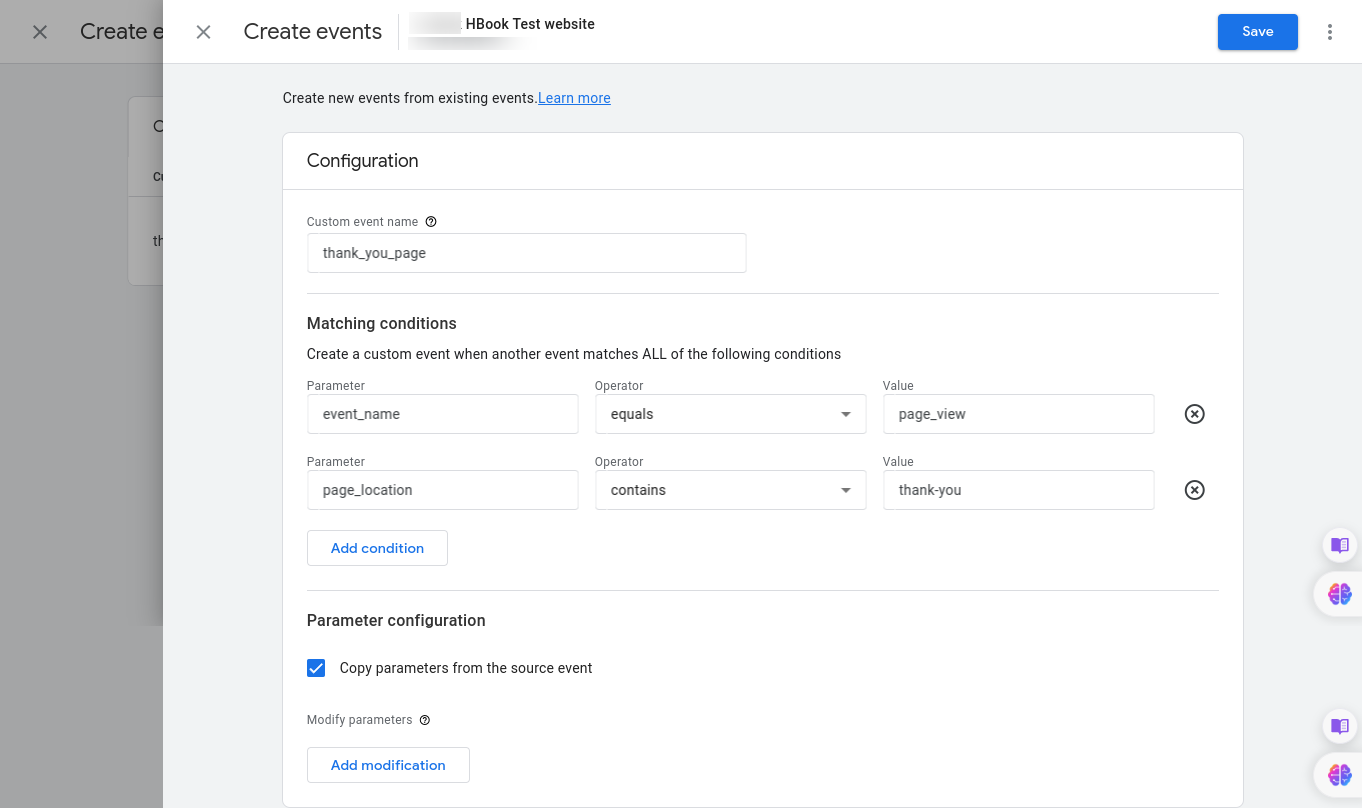
Task: Uncheck Copy parameters from the source event
Action: click(x=316, y=667)
